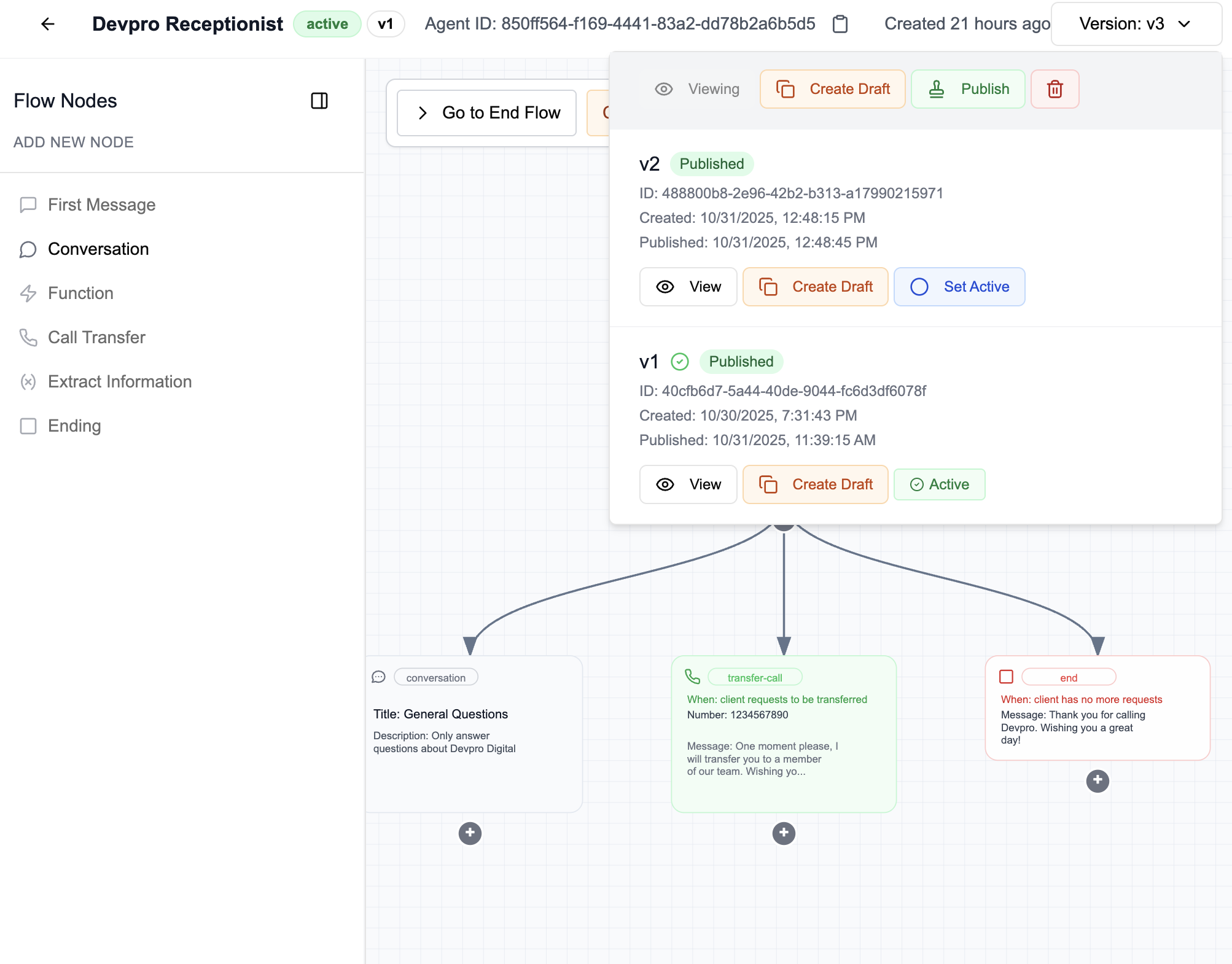Expand Go to End Flow chevron
Screen dimensions: 1232x964
click(x=423, y=113)
